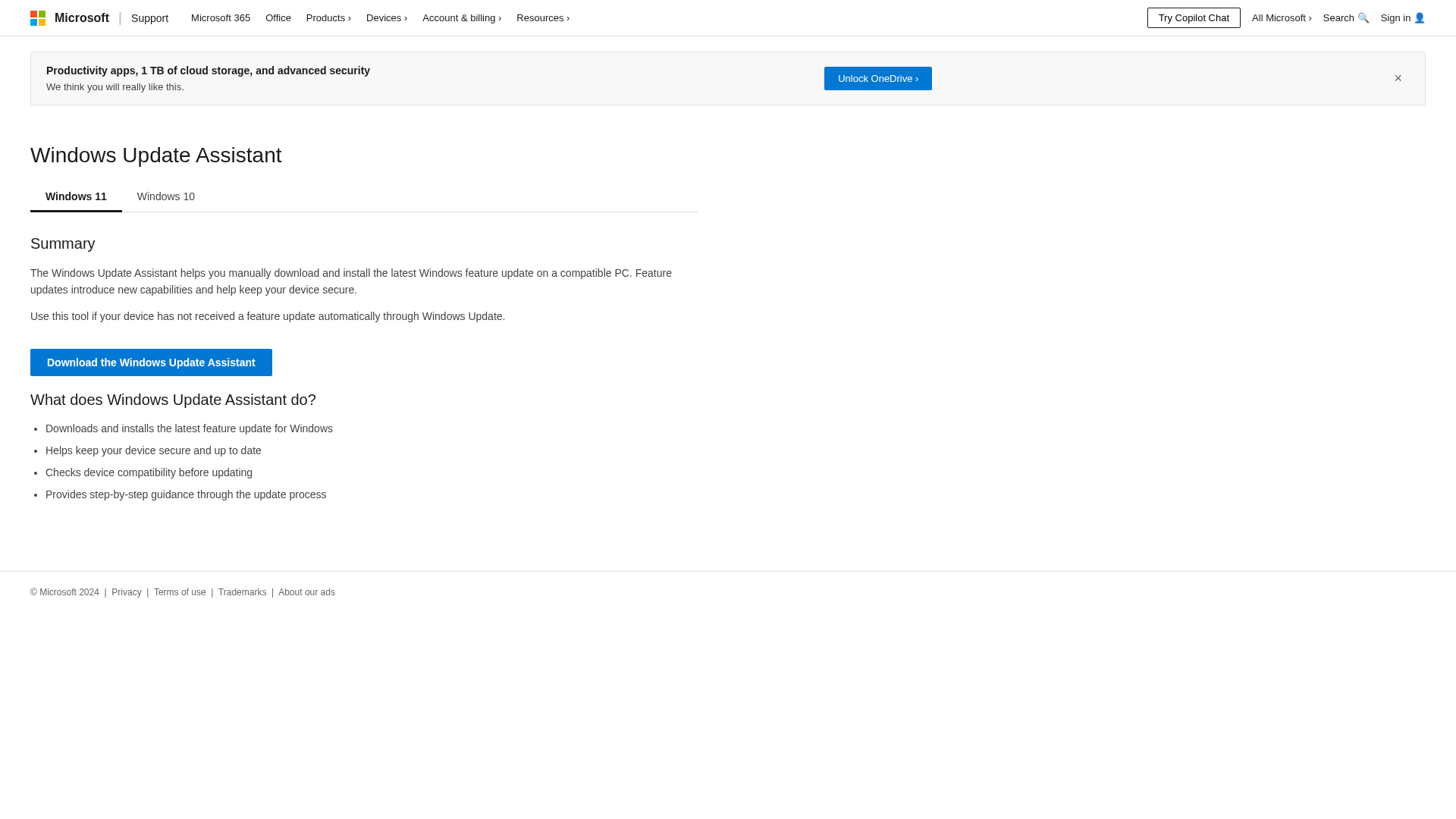Open the About our ads link
1456x819 pixels.
pyautogui.click(x=306, y=592)
